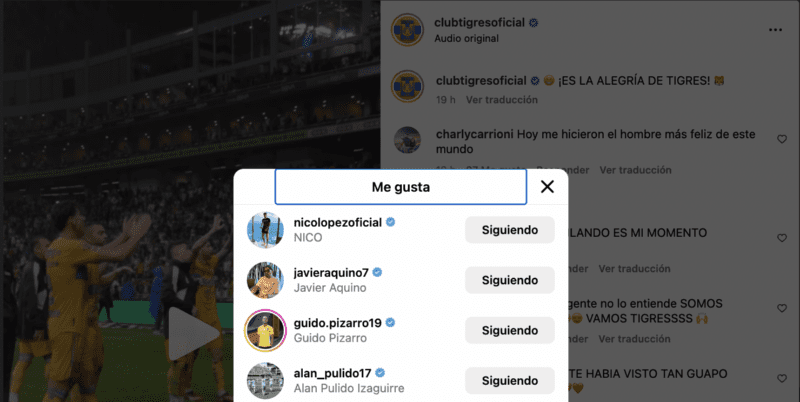Open the nicolopezoficial profile avatar
Screen dimensions: 800x402
265,230
